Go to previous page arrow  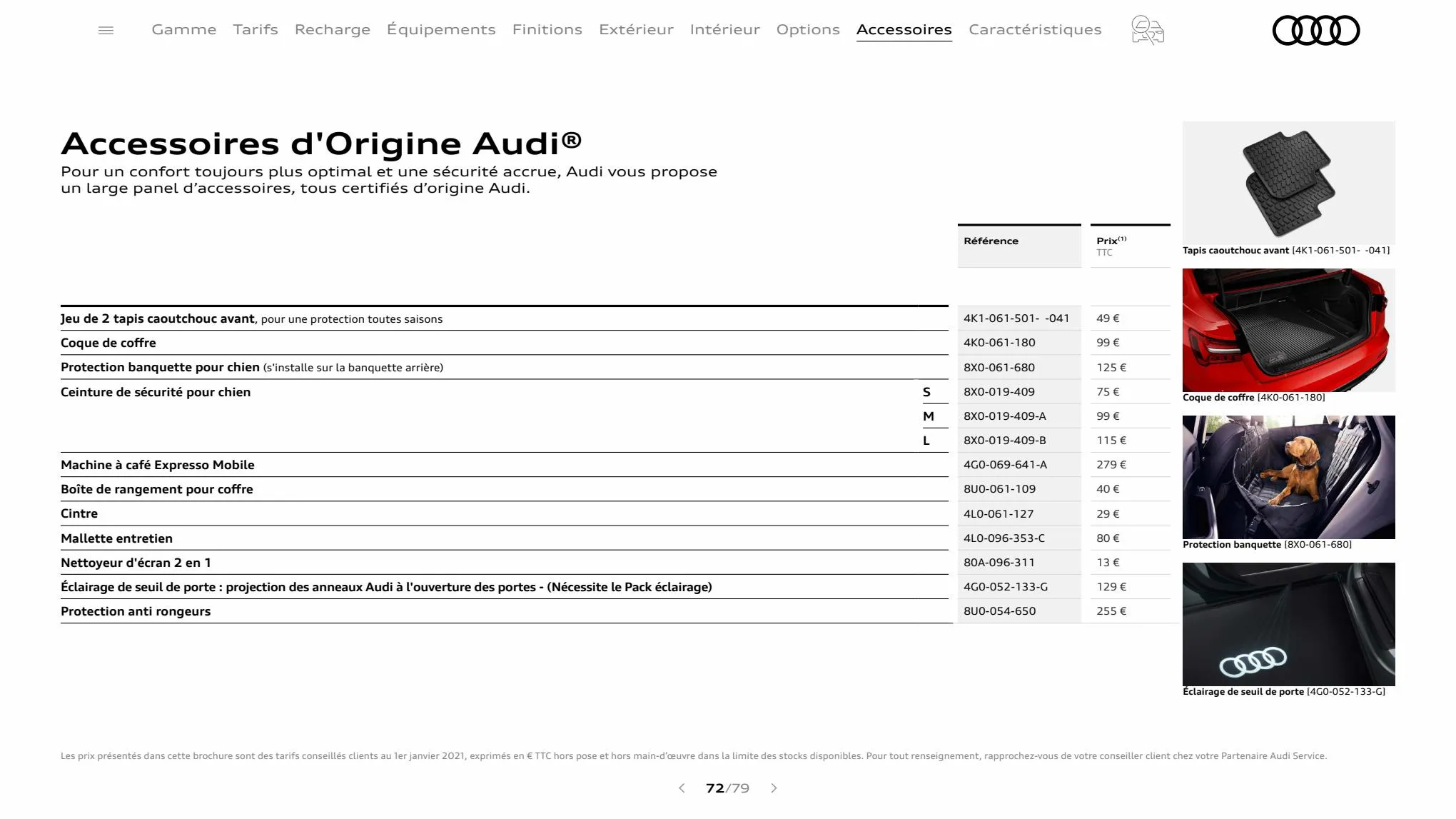(x=682, y=788)
